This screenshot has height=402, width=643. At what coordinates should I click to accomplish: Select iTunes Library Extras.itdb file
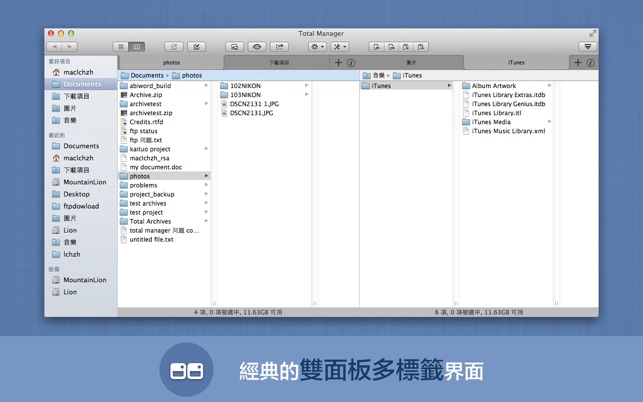point(504,95)
